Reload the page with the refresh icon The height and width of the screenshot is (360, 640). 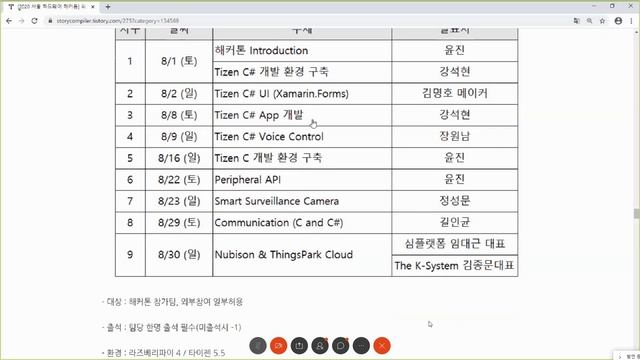pos(35,21)
